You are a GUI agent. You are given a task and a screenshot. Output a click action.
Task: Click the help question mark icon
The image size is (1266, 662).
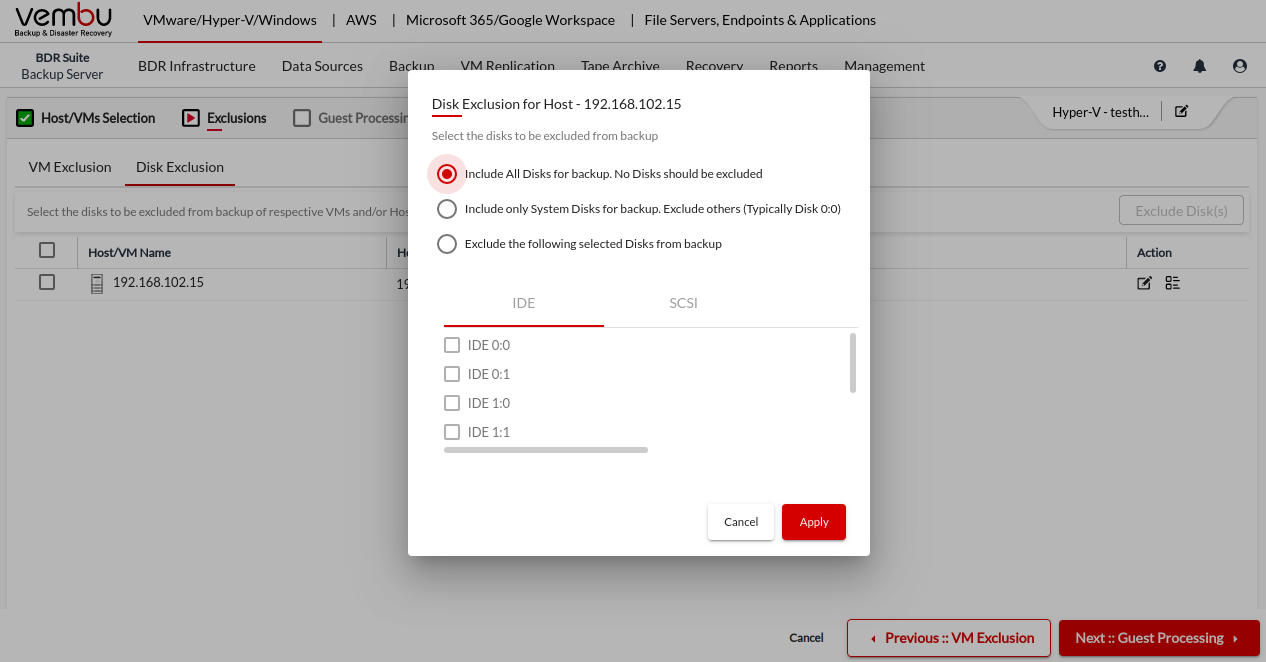coord(1160,66)
